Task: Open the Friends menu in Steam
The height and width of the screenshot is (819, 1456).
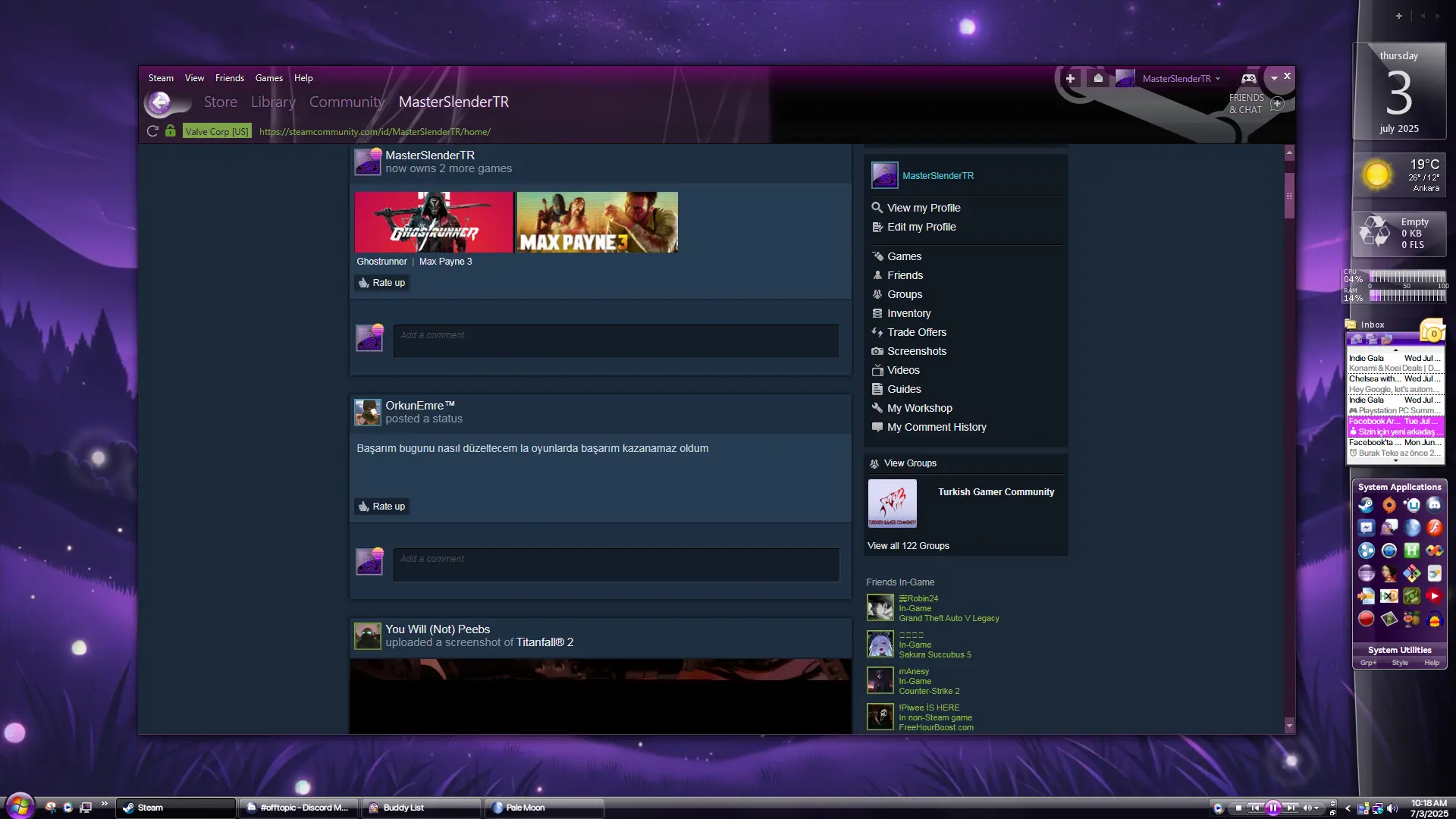Action: coord(230,78)
